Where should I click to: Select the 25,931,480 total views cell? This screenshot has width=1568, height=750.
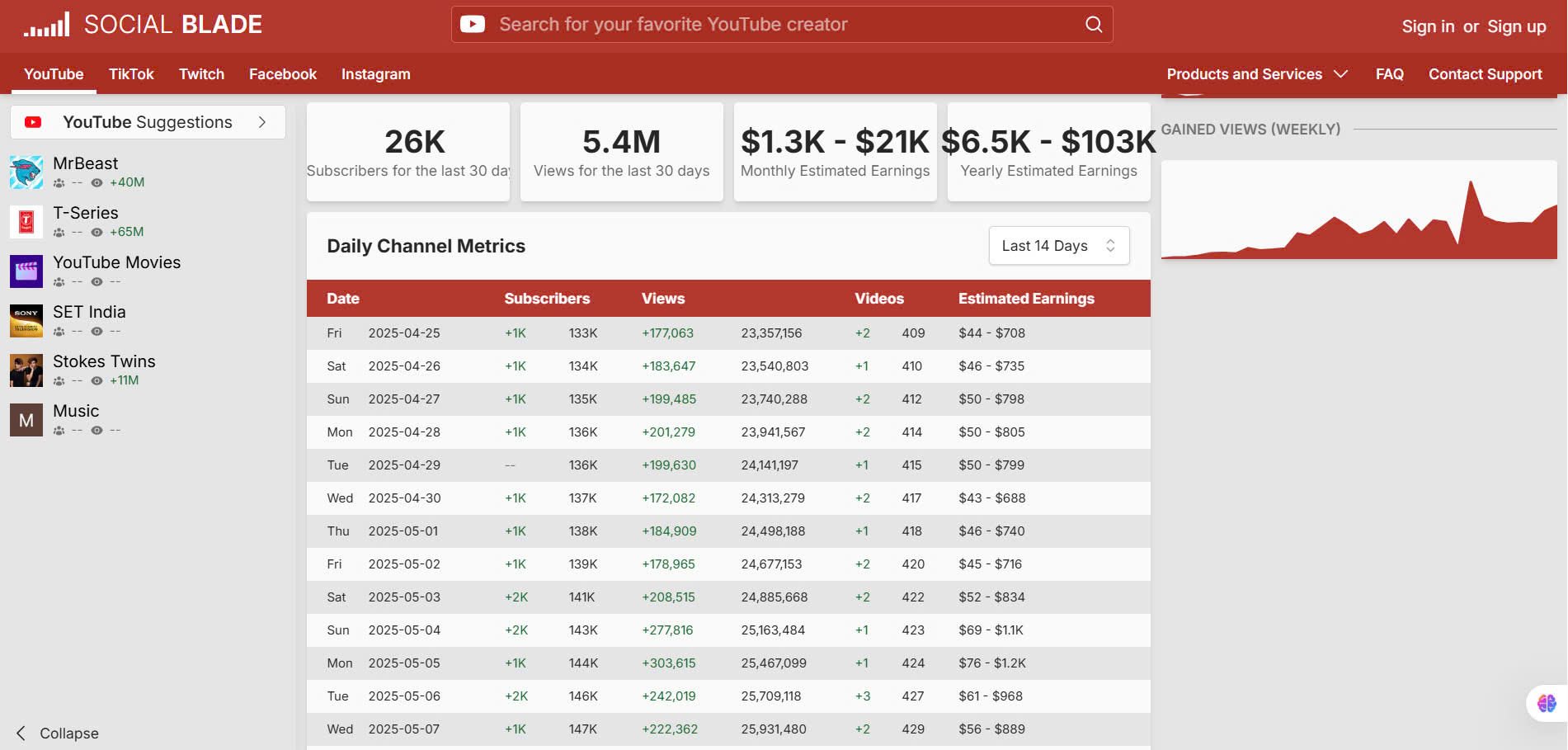(x=774, y=729)
